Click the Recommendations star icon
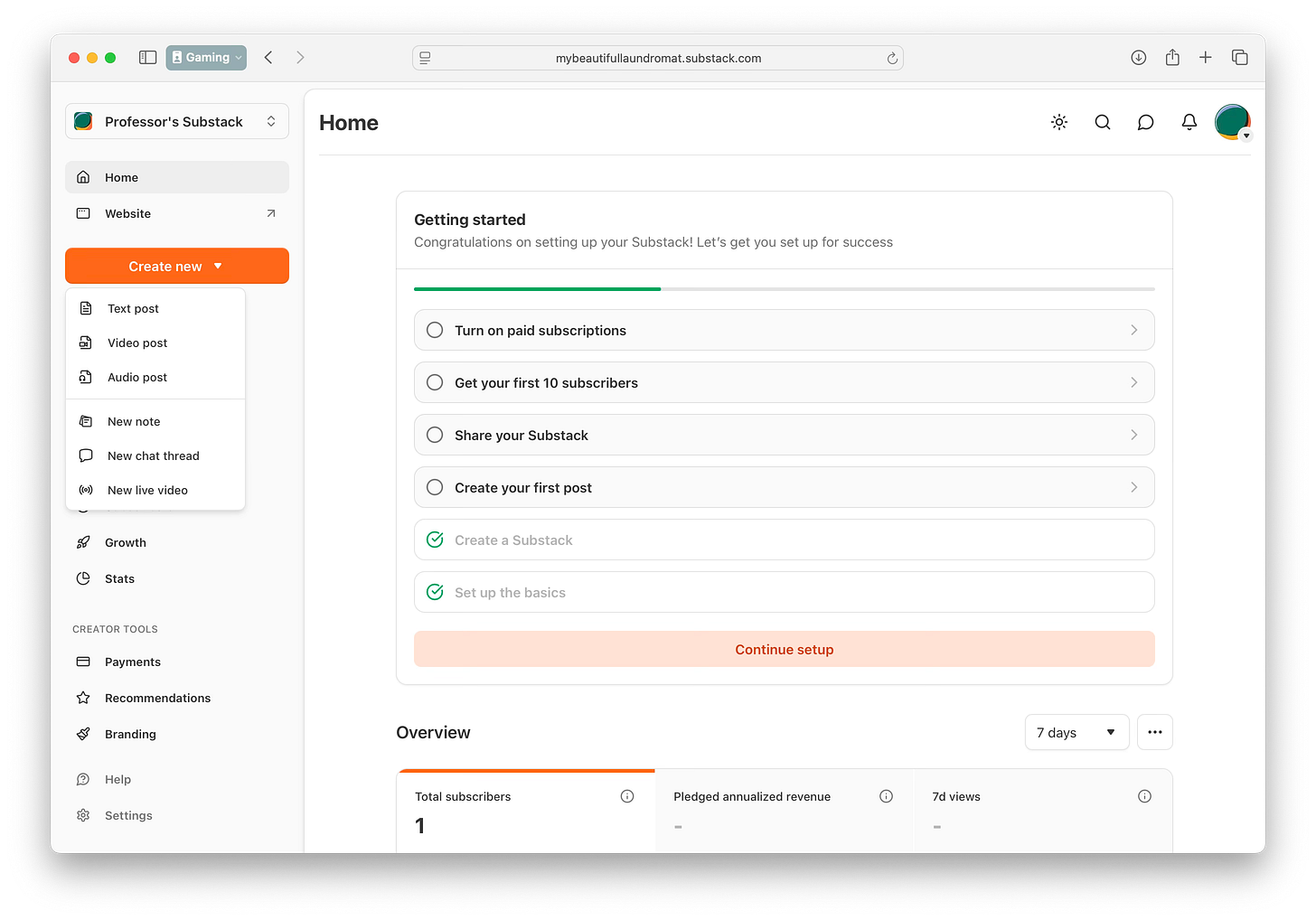 (x=83, y=698)
